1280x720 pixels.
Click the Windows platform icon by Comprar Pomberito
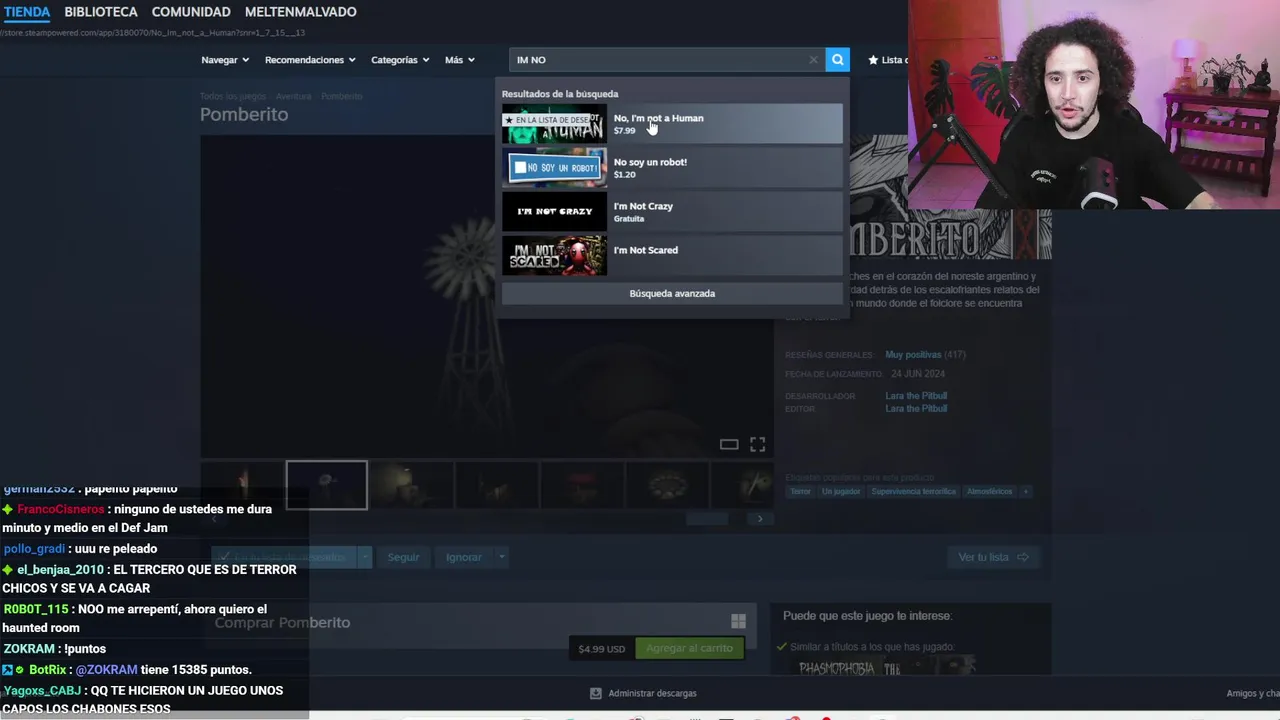click(x=738, y=621)
